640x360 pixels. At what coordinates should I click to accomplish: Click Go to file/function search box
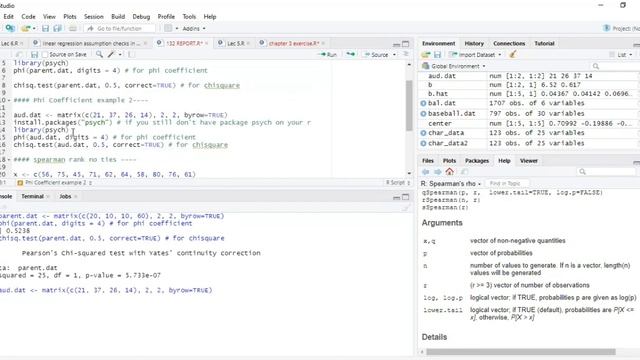point(120,29)
